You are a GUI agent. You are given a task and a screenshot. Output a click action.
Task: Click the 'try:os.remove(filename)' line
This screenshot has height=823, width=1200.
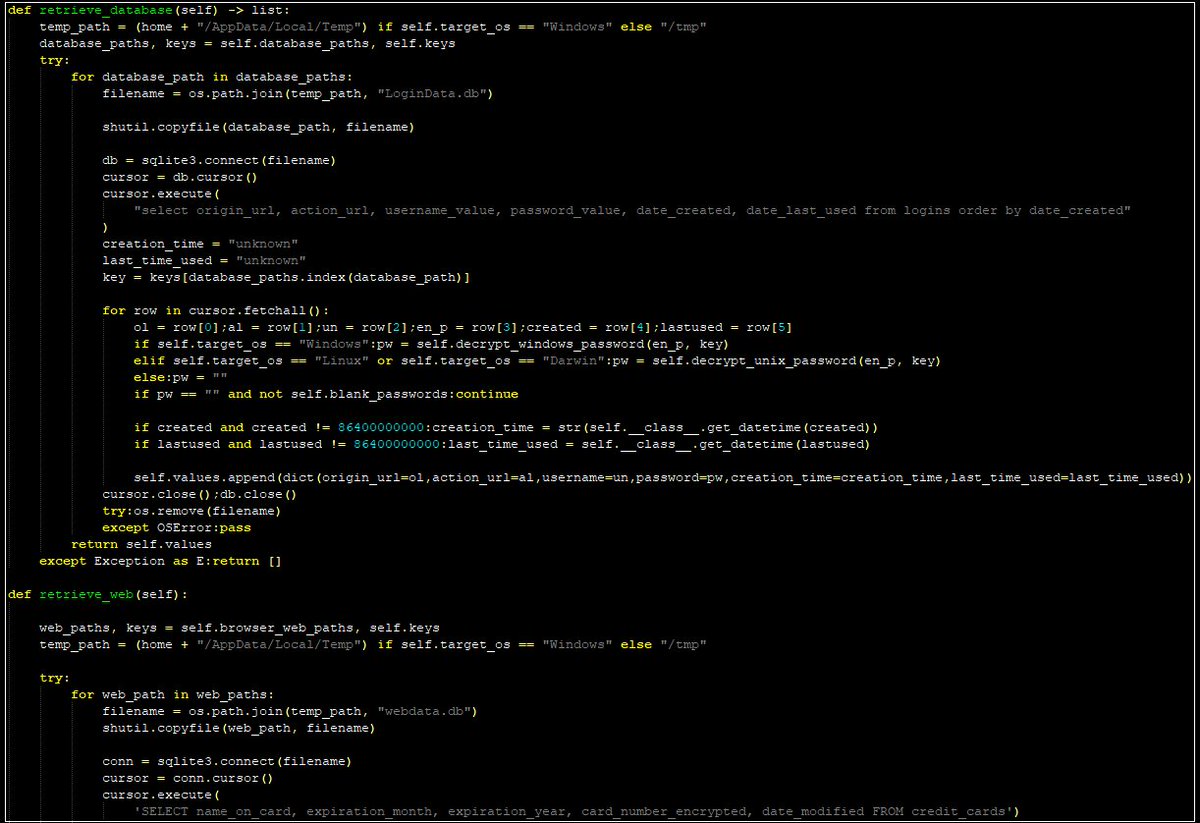pos(192,510)
